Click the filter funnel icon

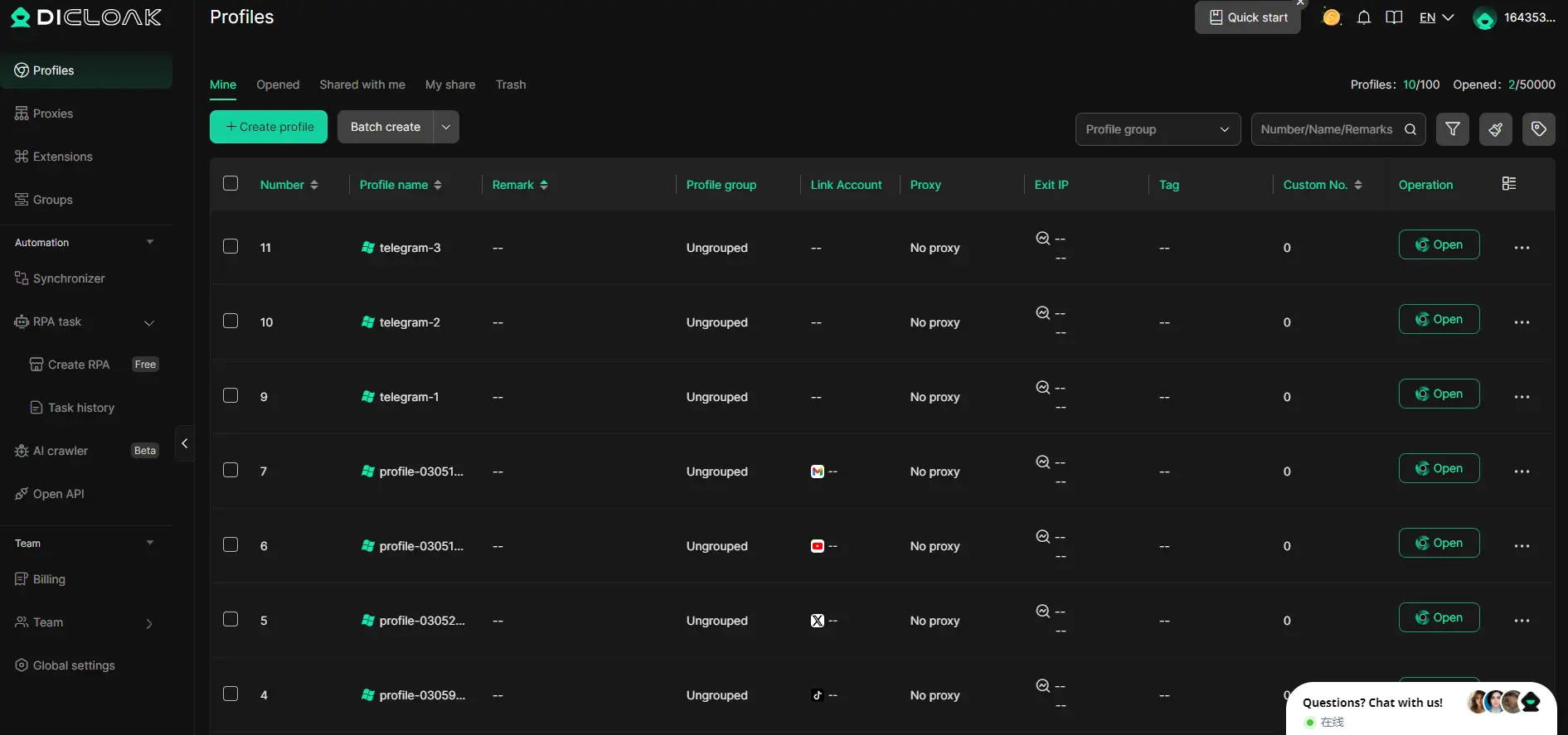point(1452,129)
